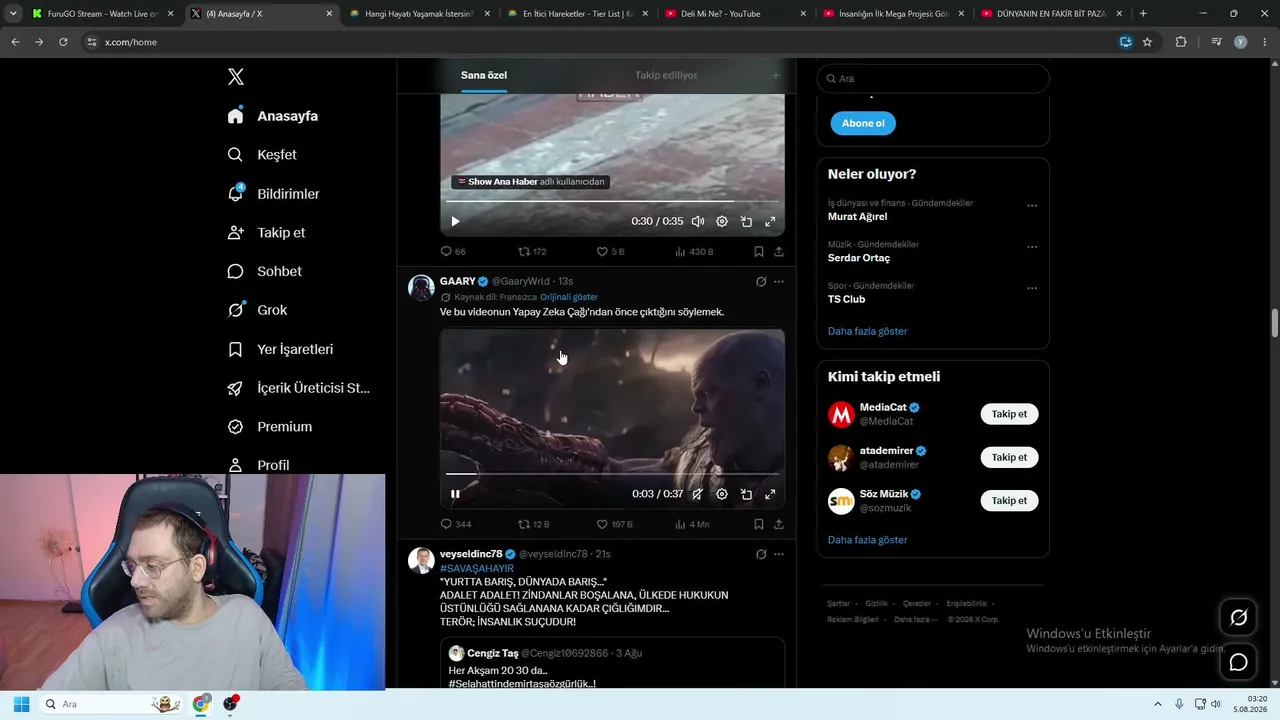The width and height of the screenshot is (1280, 720).
Task: Open Grok from the sidebar
Action: click(x=257, y=310)
